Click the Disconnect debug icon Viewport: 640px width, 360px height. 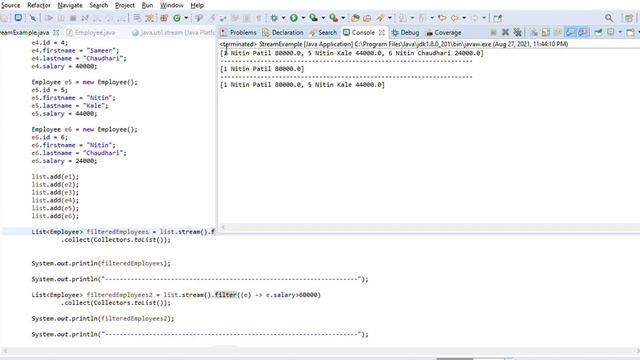pyautogui.click(x=84, y=18)
